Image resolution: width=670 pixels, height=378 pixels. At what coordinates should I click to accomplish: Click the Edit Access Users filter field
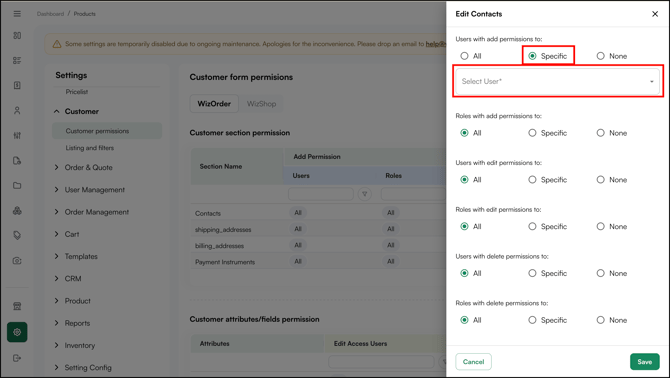pos(381,362)
